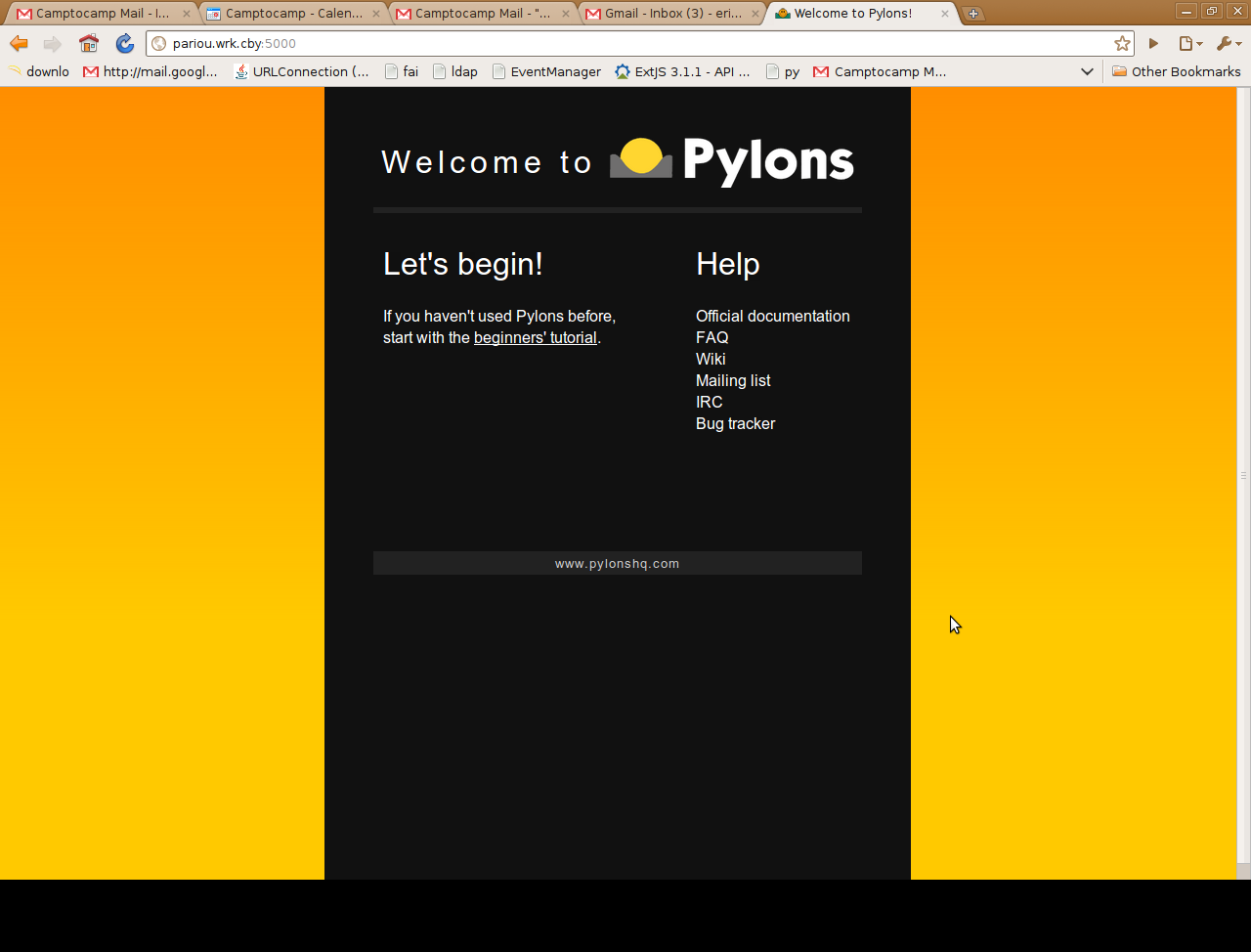Open the Camptocamp M... bookmark
Viewport: 1251px width, 952px height.
tap(880, 71)
